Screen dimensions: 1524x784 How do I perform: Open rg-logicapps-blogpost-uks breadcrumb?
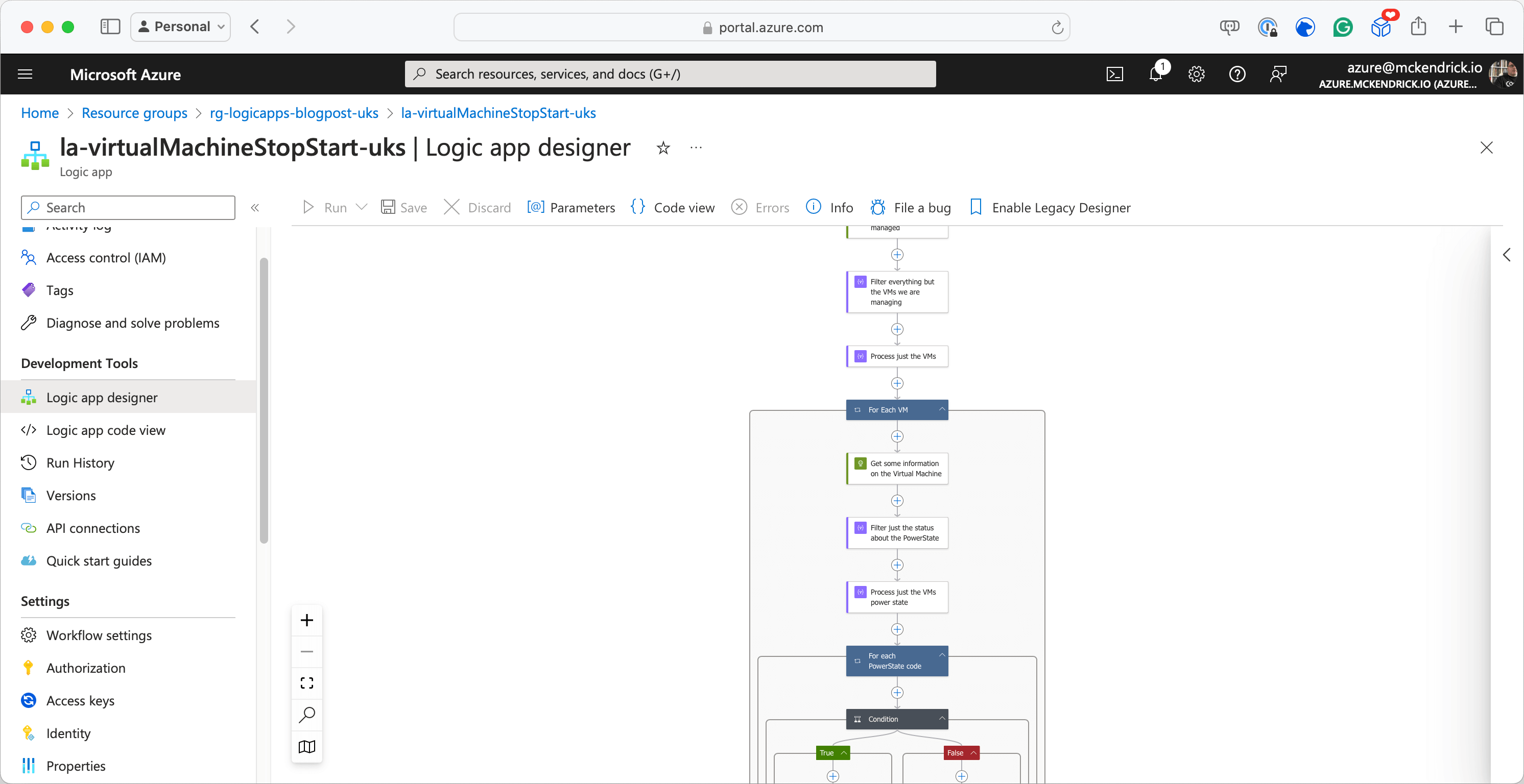[294, 113]
